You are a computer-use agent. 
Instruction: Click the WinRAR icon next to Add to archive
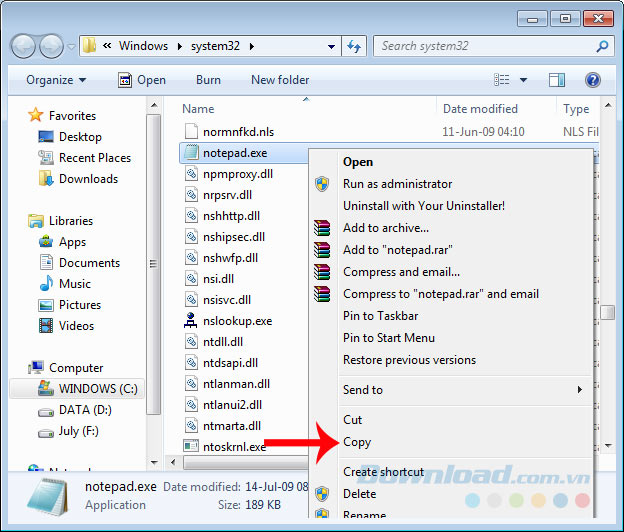click(x=322, y=228)
